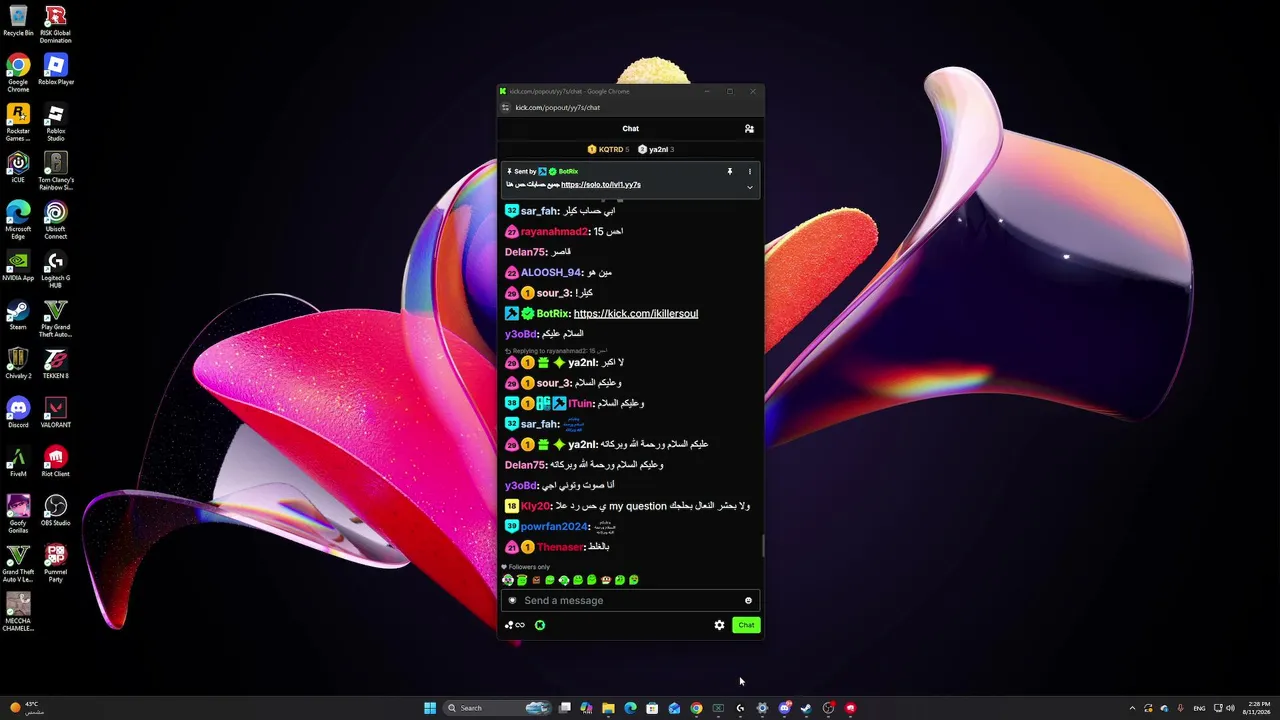Open Pummel Party desktop icon

[x=56, y=563]
